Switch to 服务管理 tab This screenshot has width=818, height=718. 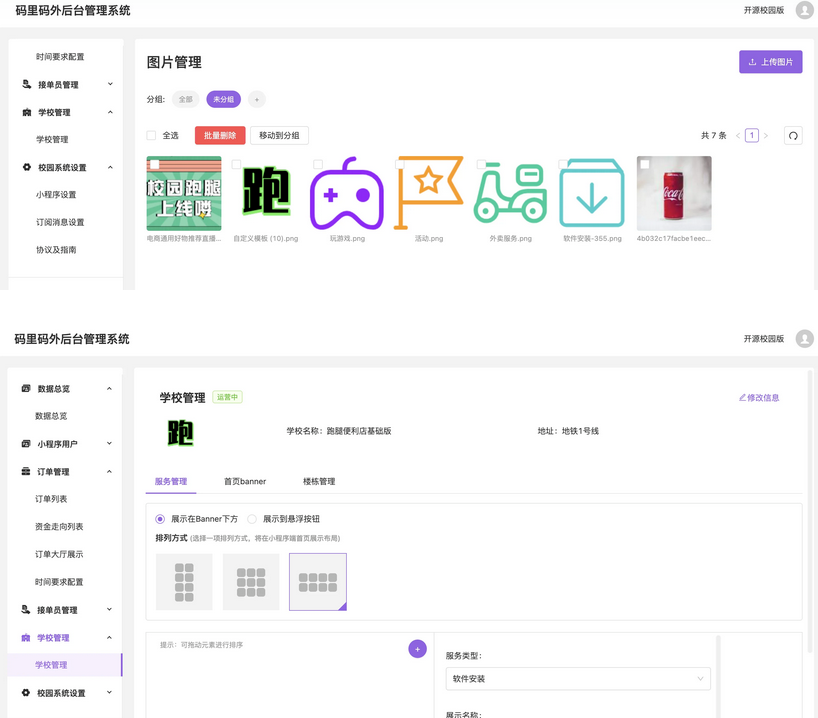[x=171, y=481]
